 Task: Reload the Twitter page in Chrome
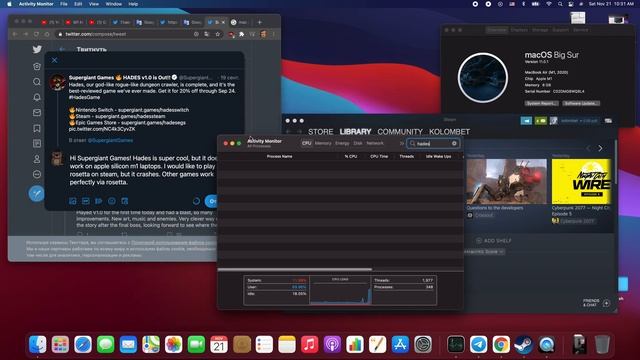tap(36, 34)
